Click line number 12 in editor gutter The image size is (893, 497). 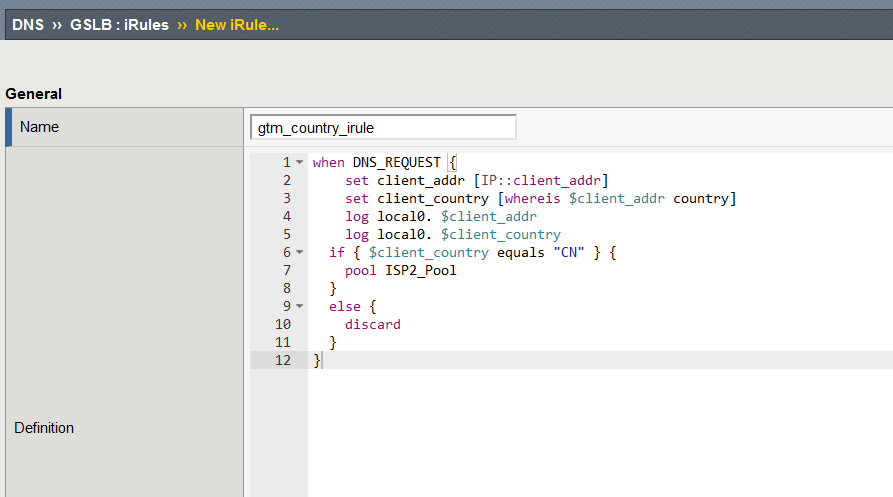283,360
